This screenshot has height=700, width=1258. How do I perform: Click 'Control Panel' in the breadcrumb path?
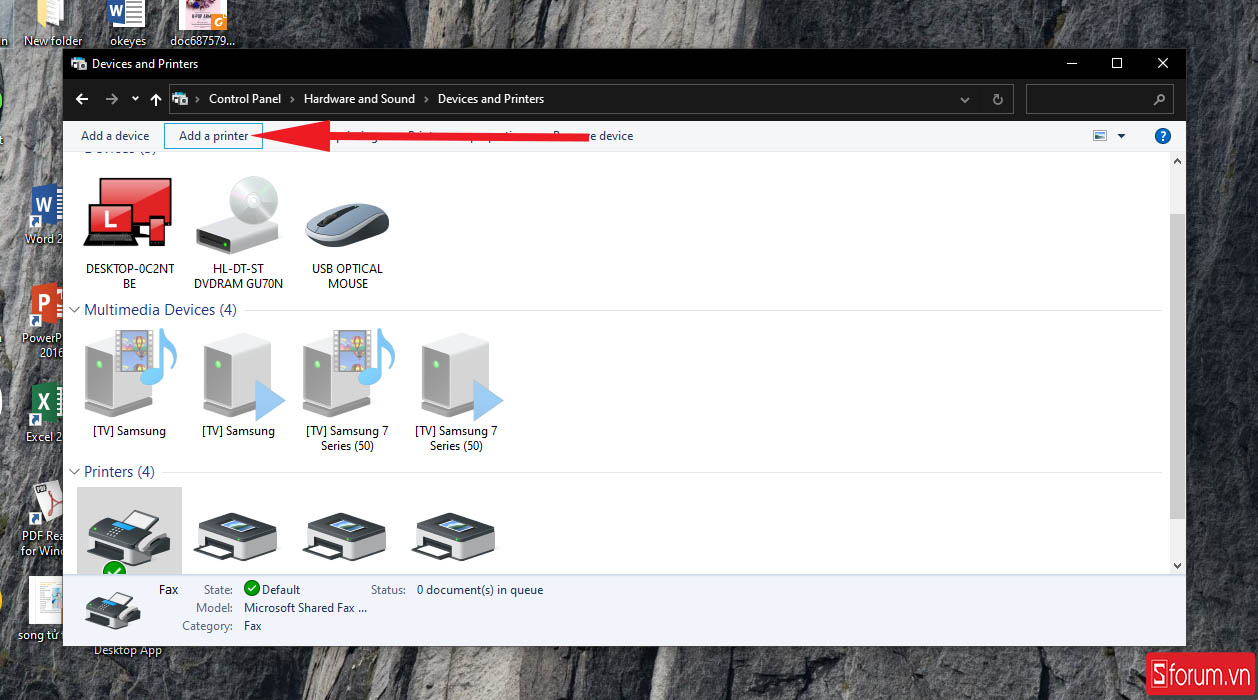[x=245, y=99]
